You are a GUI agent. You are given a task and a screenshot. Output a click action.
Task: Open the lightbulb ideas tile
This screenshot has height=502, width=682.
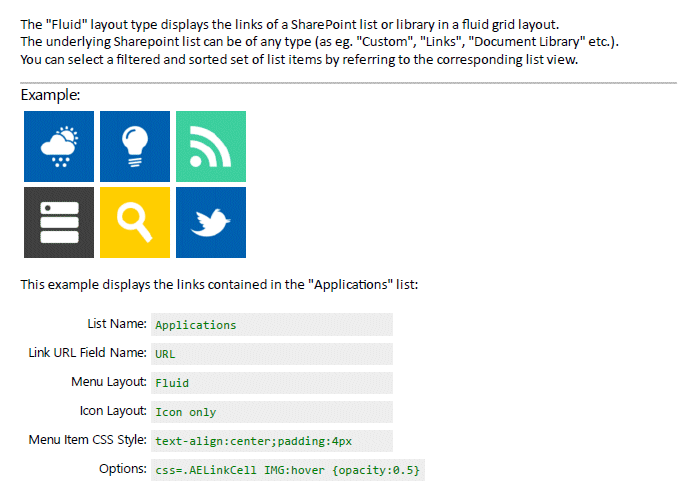pyautogui.click(x=135, y=146)
